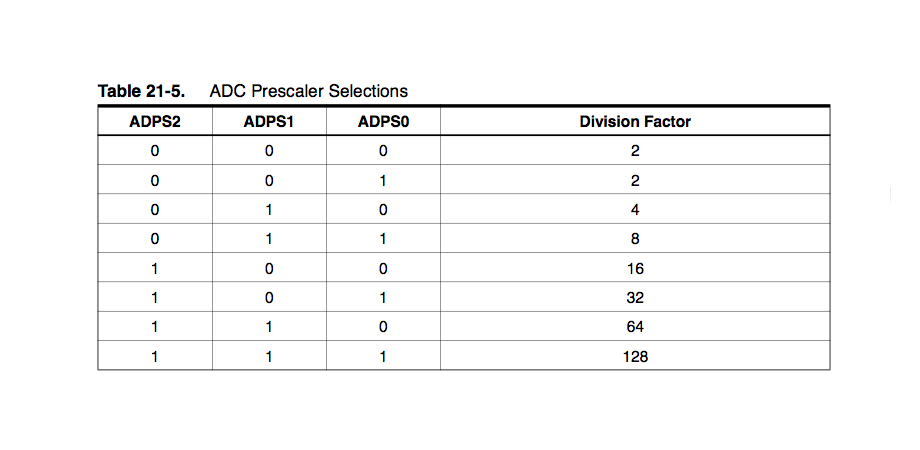
Task: Click the ADPS2 column header
Action: 154,122
